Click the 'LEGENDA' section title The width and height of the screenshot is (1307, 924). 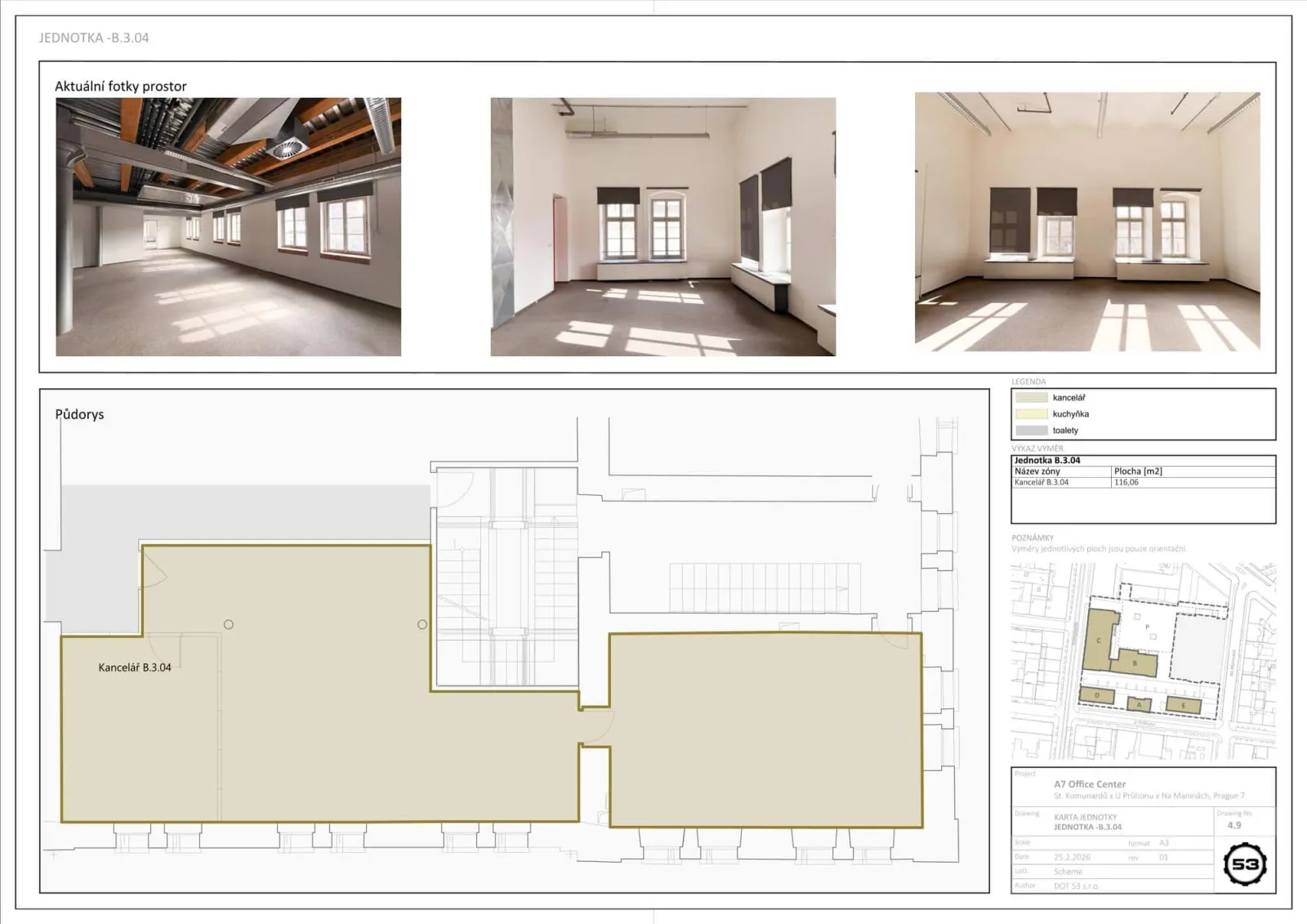click(x=1028, y=382)
